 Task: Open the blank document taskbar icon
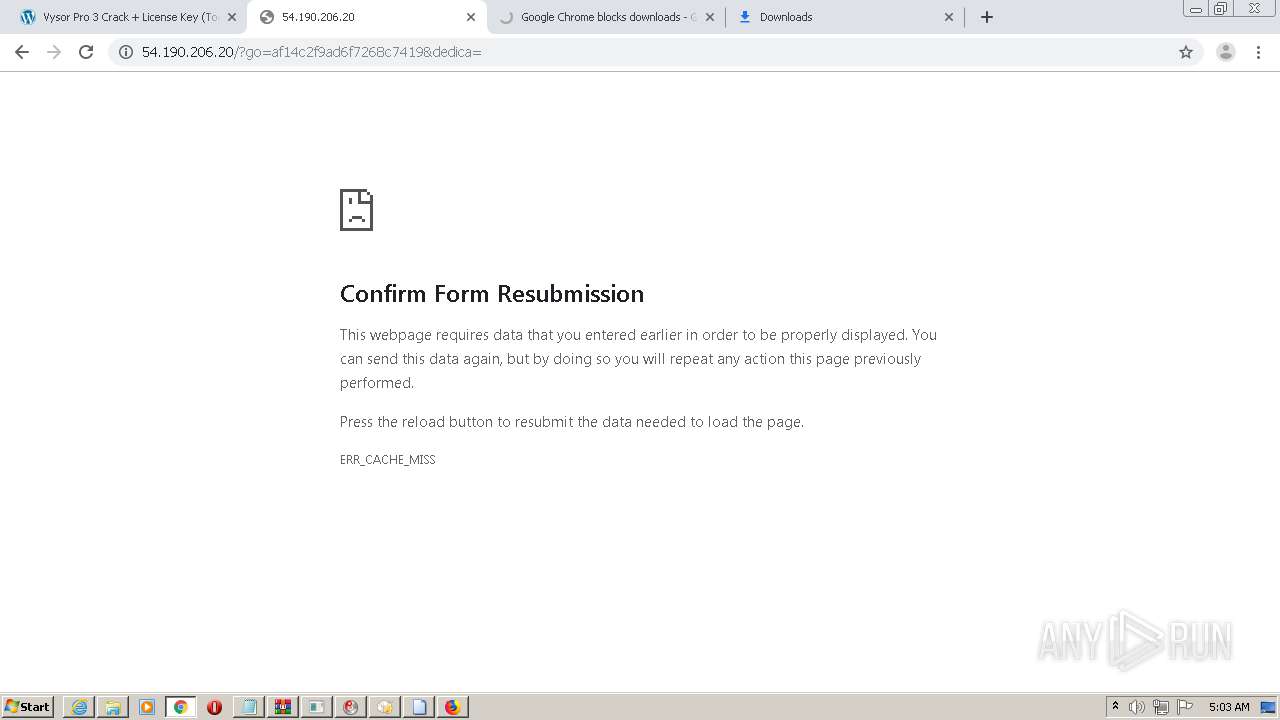[418, 707]
